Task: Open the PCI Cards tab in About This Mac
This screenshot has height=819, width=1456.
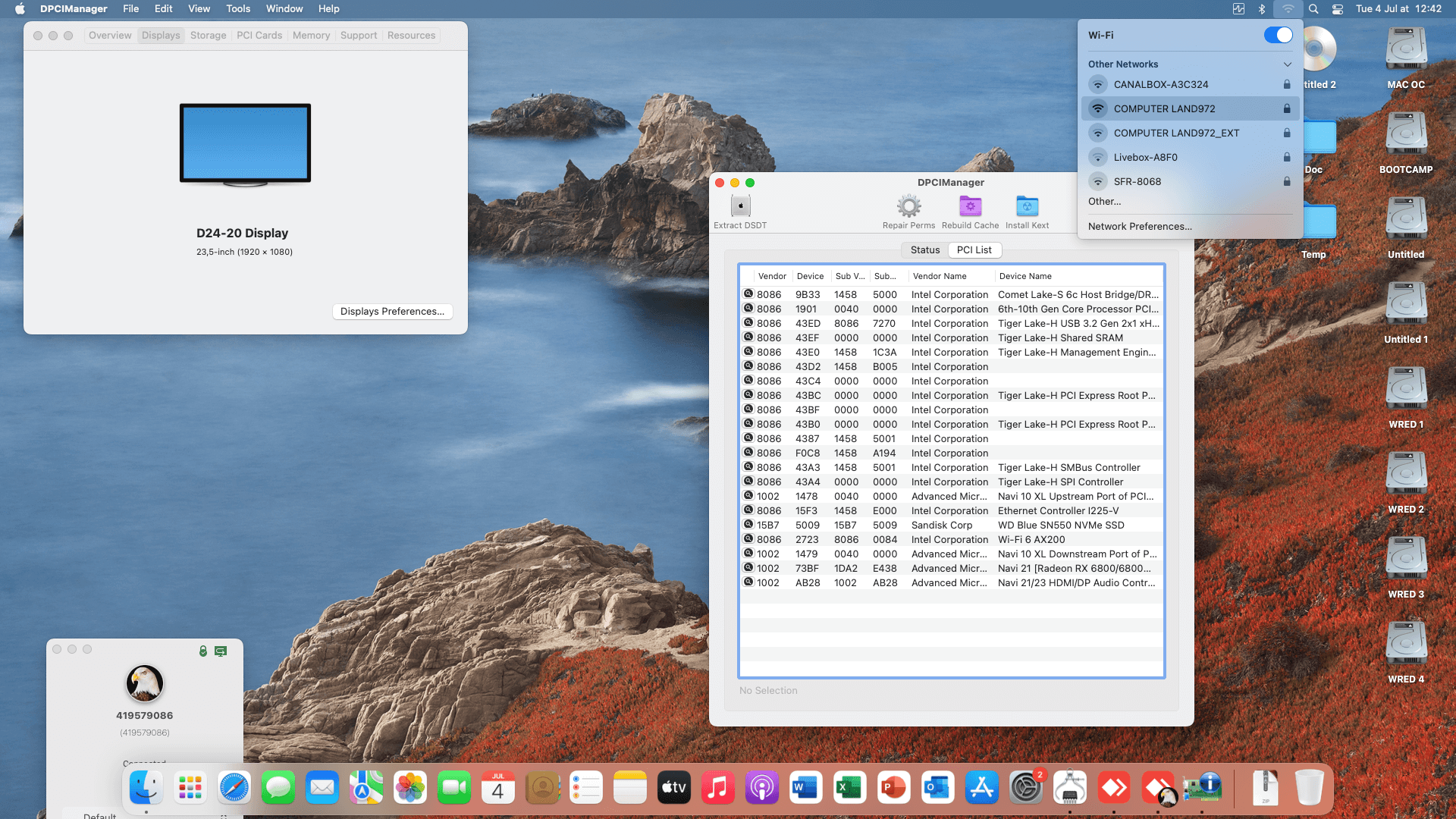Action: (259, 36)
